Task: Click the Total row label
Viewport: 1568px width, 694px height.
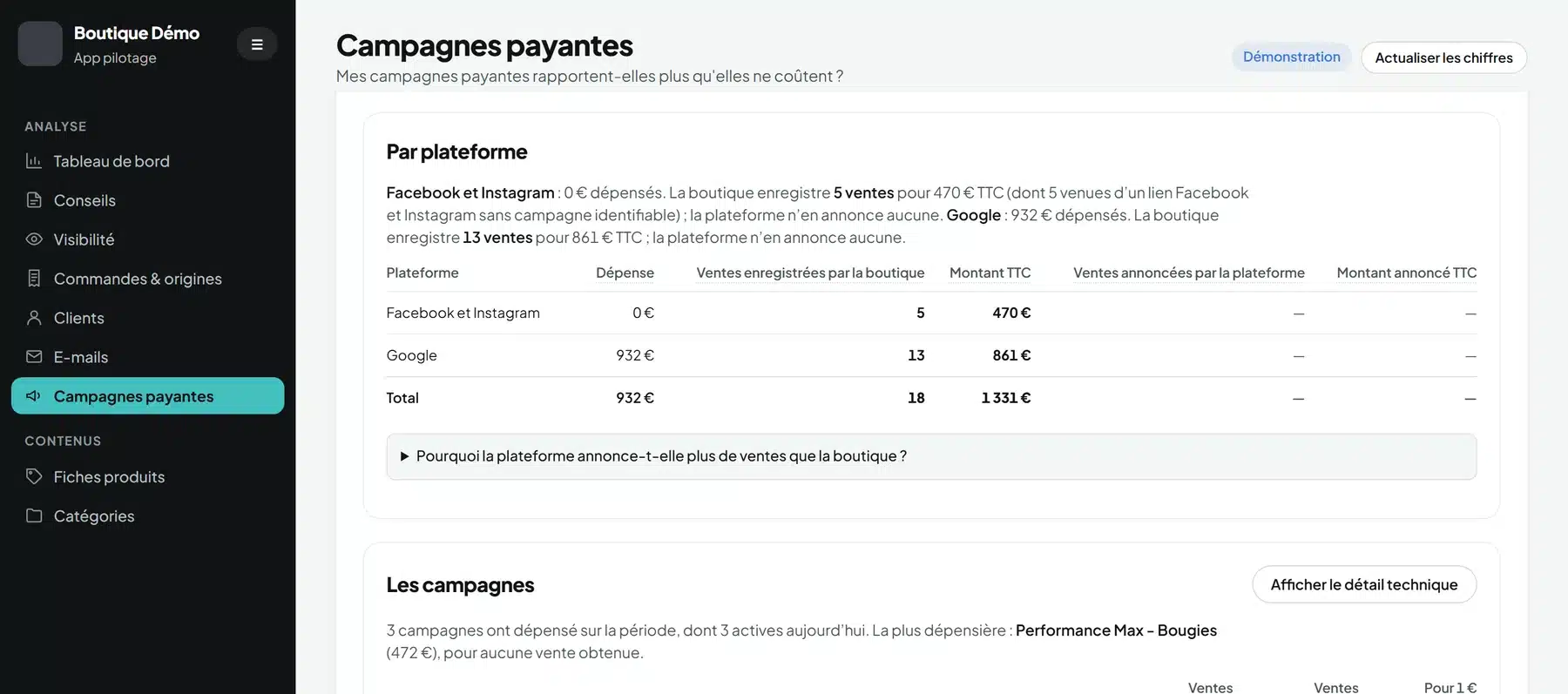Action: coord(402,398)
